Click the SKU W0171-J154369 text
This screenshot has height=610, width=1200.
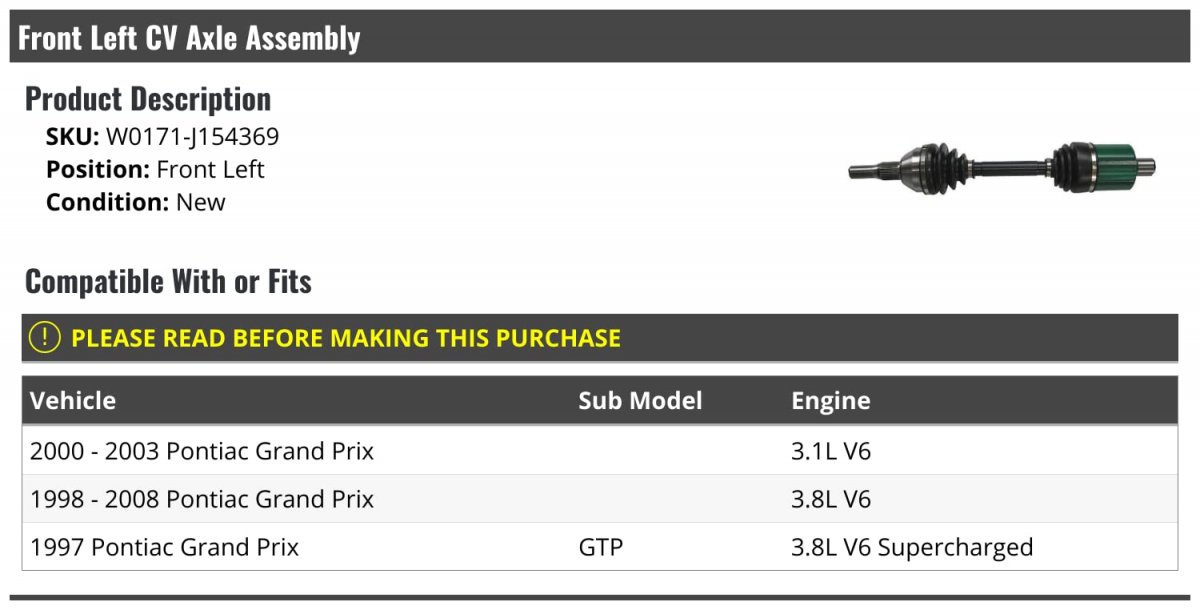(x=162, y=137)
